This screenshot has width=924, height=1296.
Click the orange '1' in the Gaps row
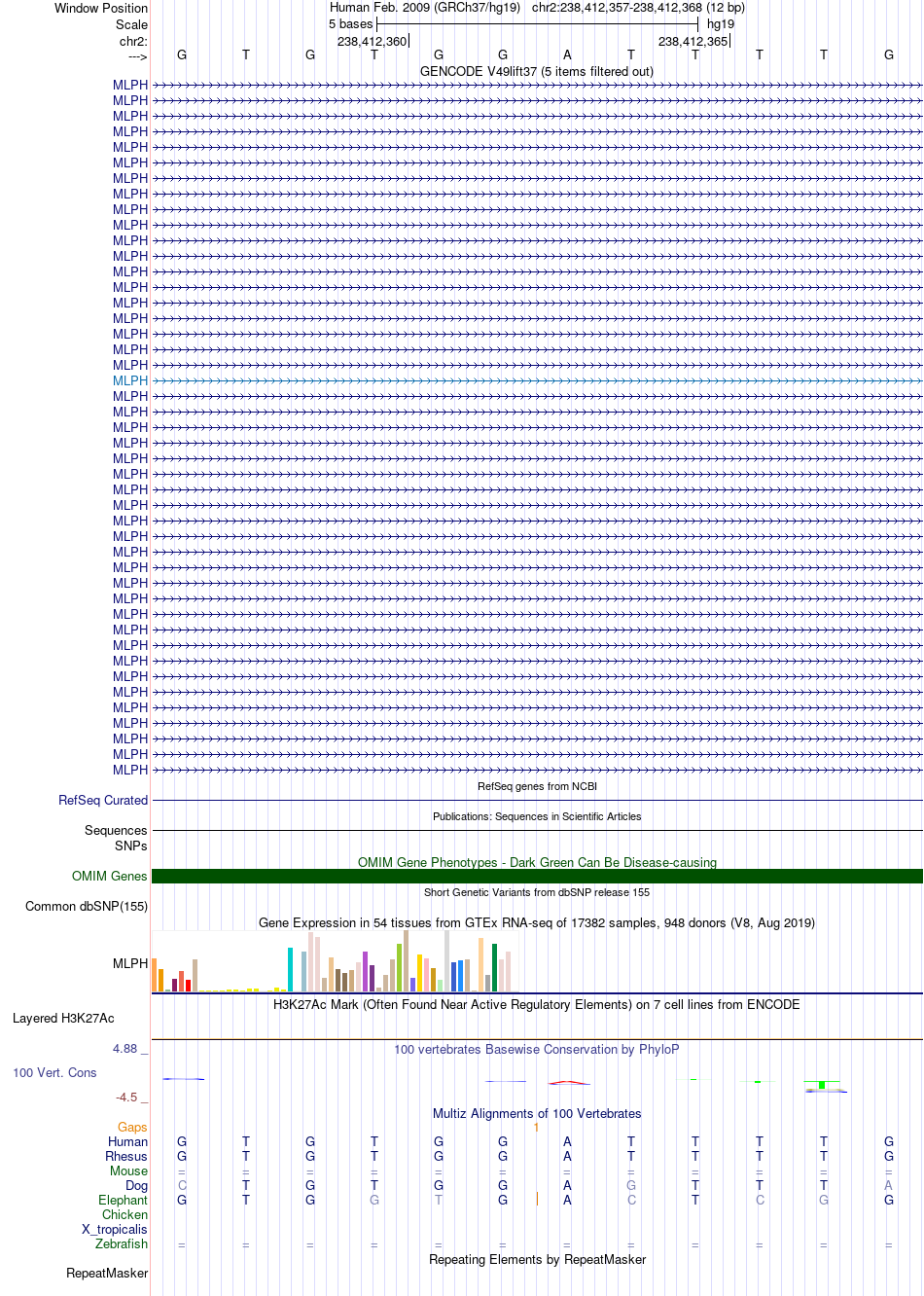(536, 1127)
